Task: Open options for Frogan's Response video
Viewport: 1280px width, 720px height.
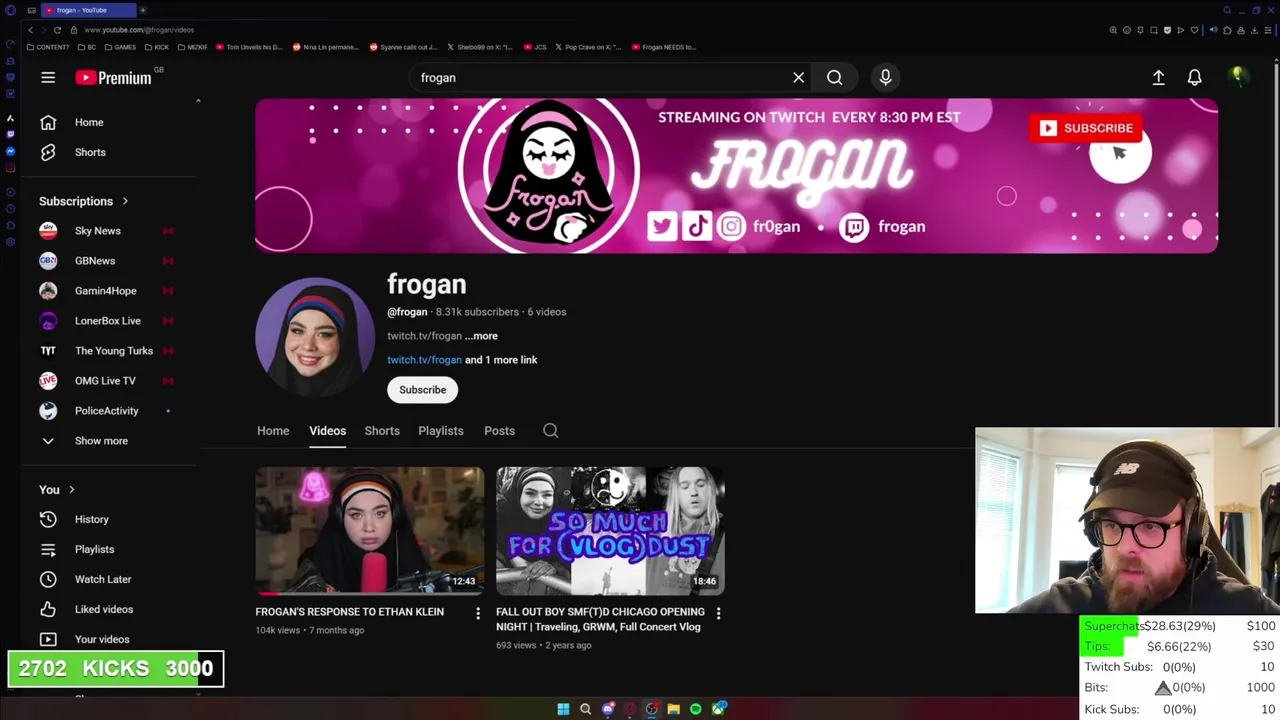Action: coord(477,613)
